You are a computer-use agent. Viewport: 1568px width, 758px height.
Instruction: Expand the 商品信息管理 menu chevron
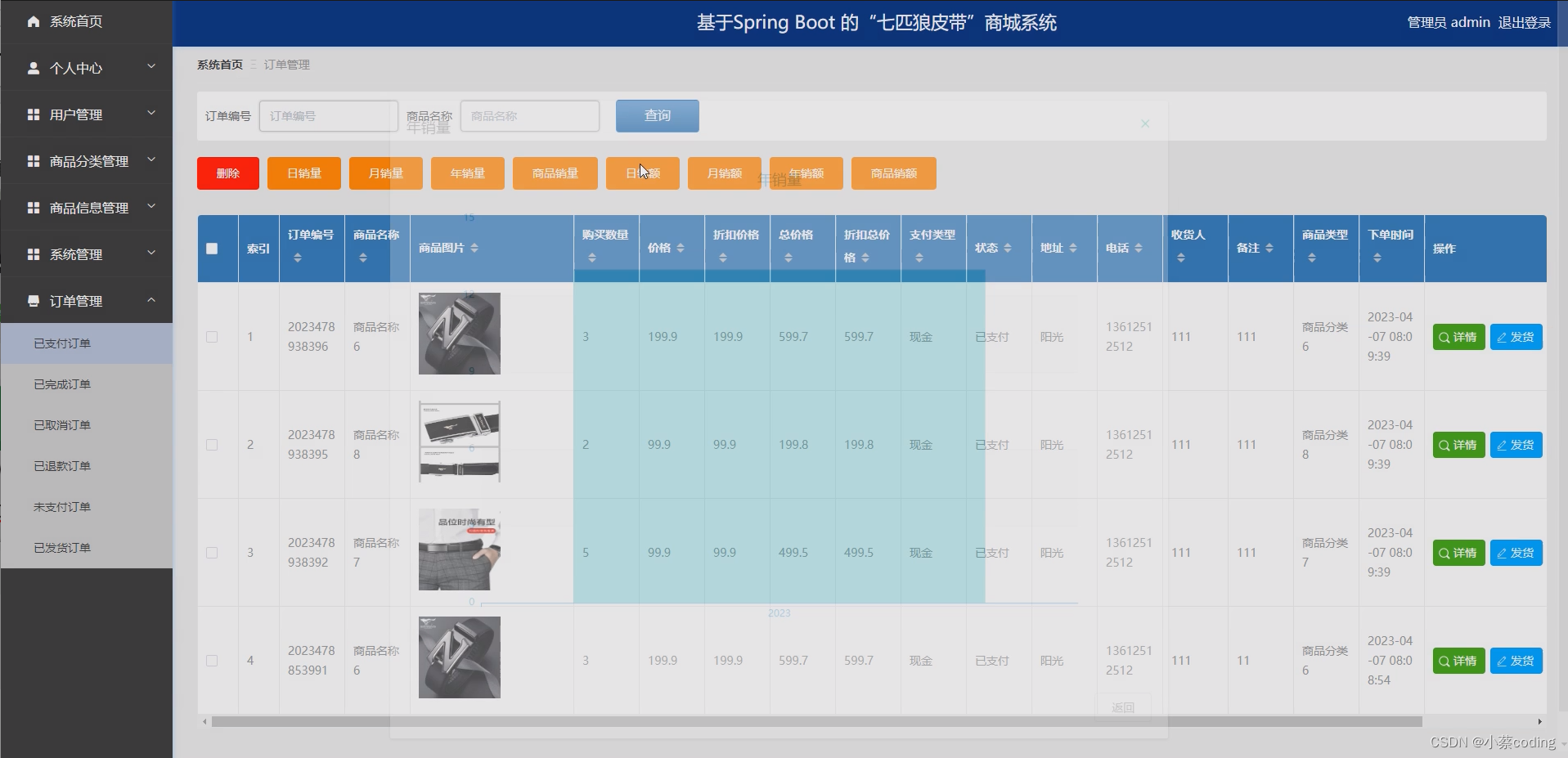coord(151,206)
